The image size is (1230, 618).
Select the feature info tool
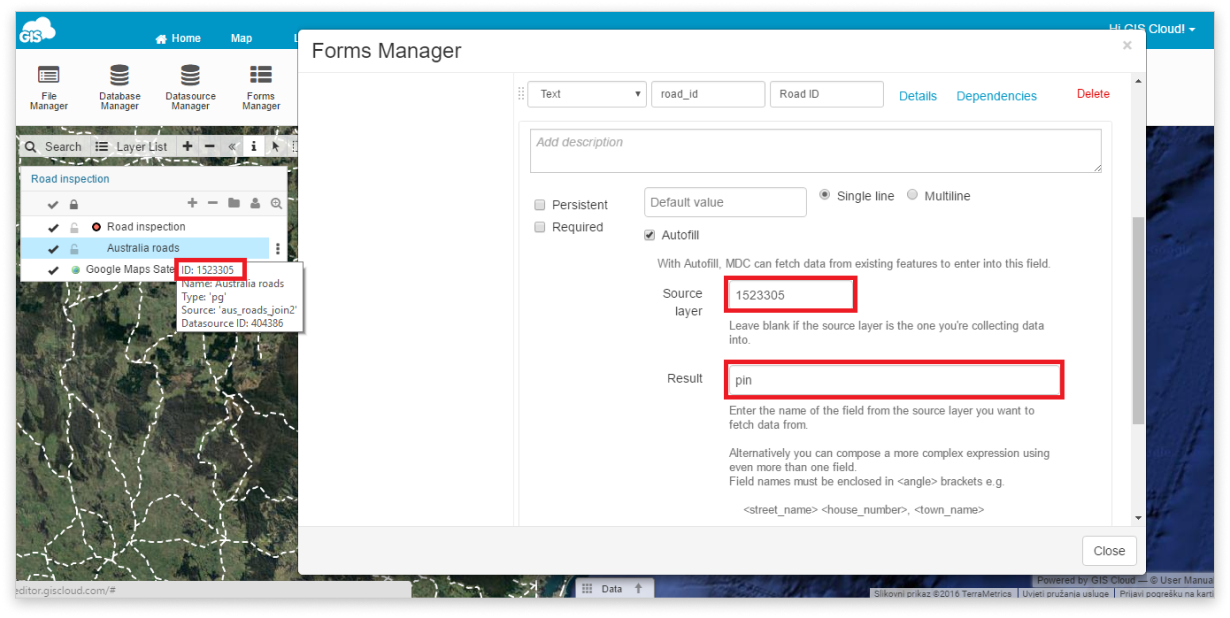tap(254, 146)
